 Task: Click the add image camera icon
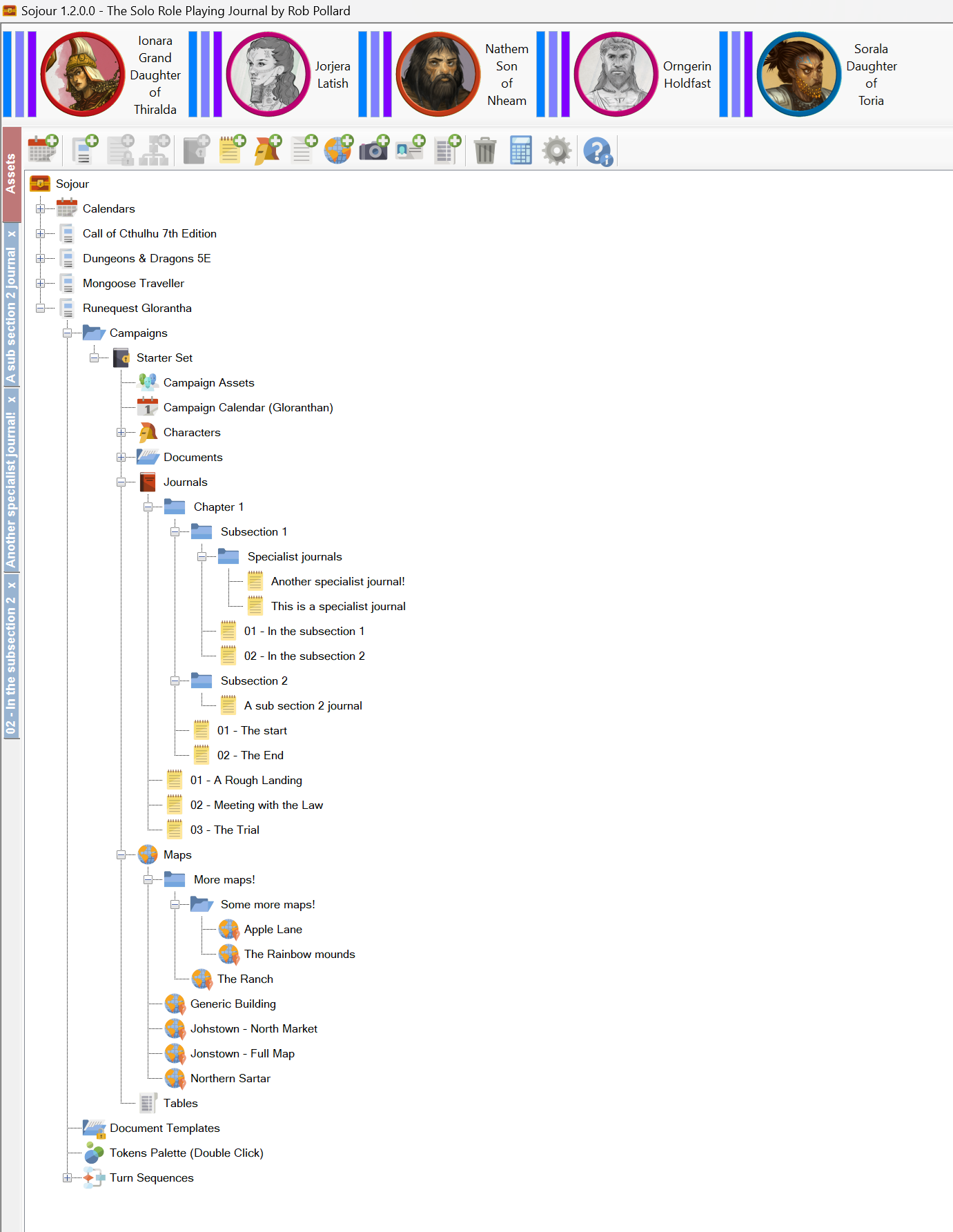374,150
